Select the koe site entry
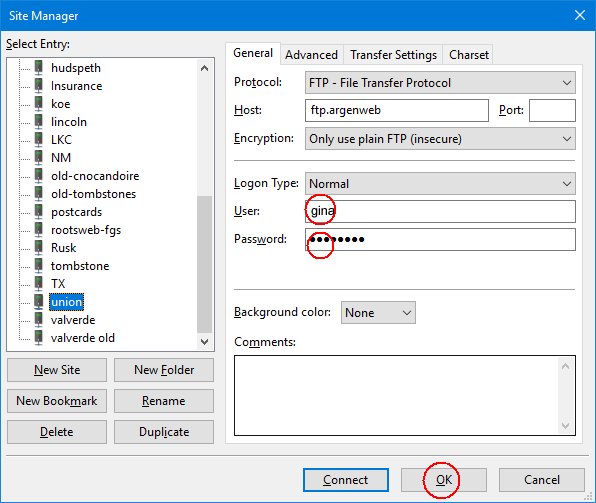Image resolution: width=596 pixels, height=503 pixels. click(60, 103)
